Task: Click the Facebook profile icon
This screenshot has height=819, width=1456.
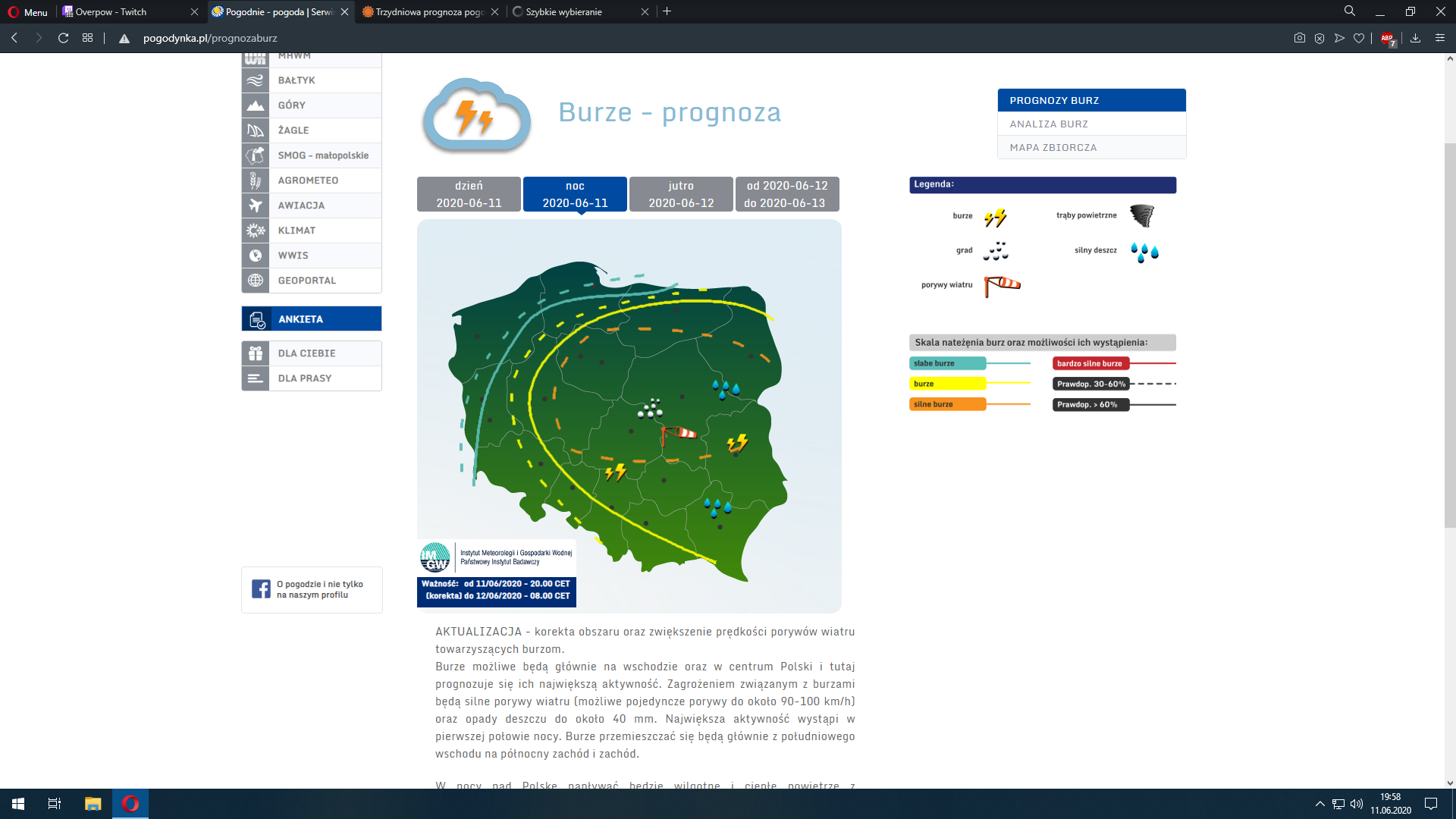Action: coord(261,589)
